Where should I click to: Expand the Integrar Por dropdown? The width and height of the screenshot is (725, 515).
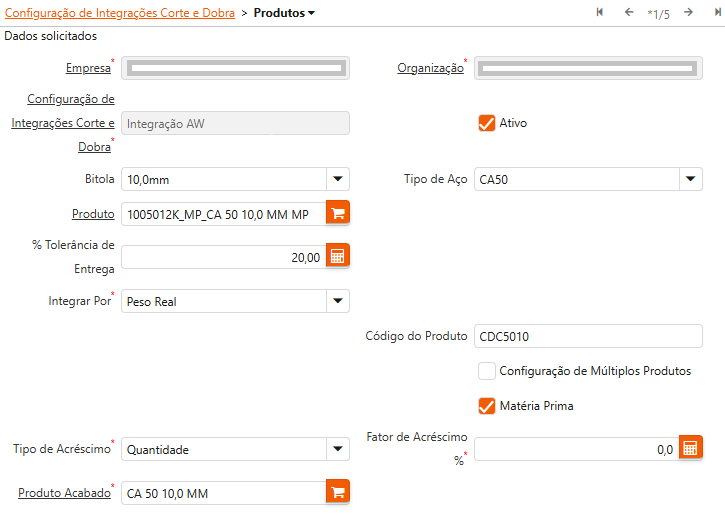point(337,301)
